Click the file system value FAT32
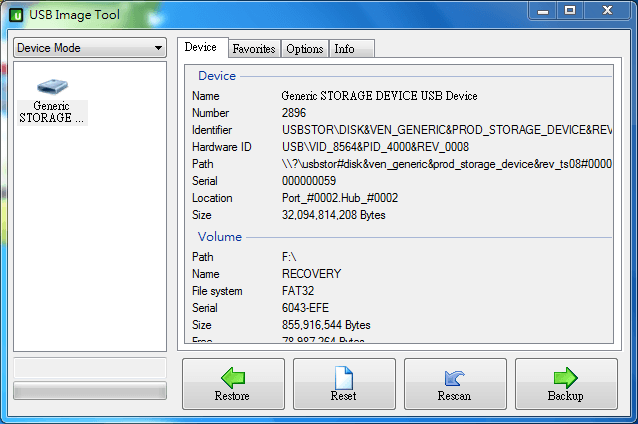The height and width of the screenshot is (424, 638). pyautogui.click(x=298, y=291)
